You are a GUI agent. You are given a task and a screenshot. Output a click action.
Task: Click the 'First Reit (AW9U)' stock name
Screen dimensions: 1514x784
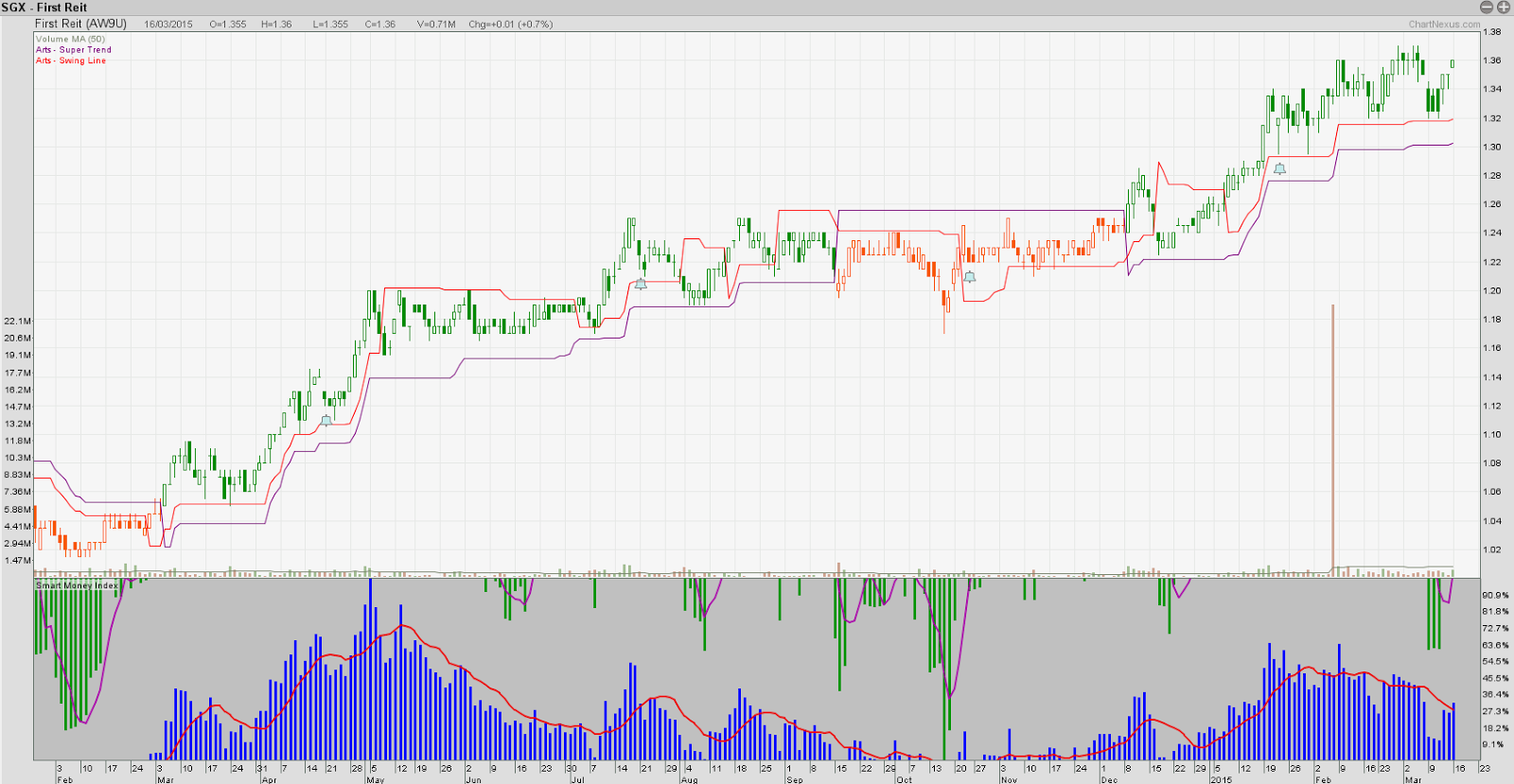[x=80, y=24]
